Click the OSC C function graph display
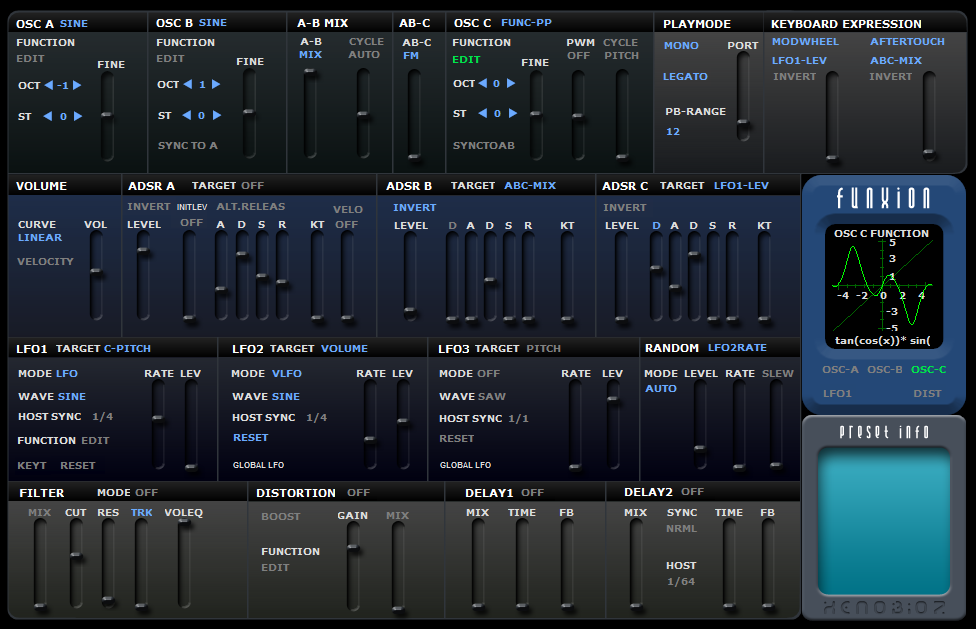The width and height of the screenshot is (976, 629). 881,286
